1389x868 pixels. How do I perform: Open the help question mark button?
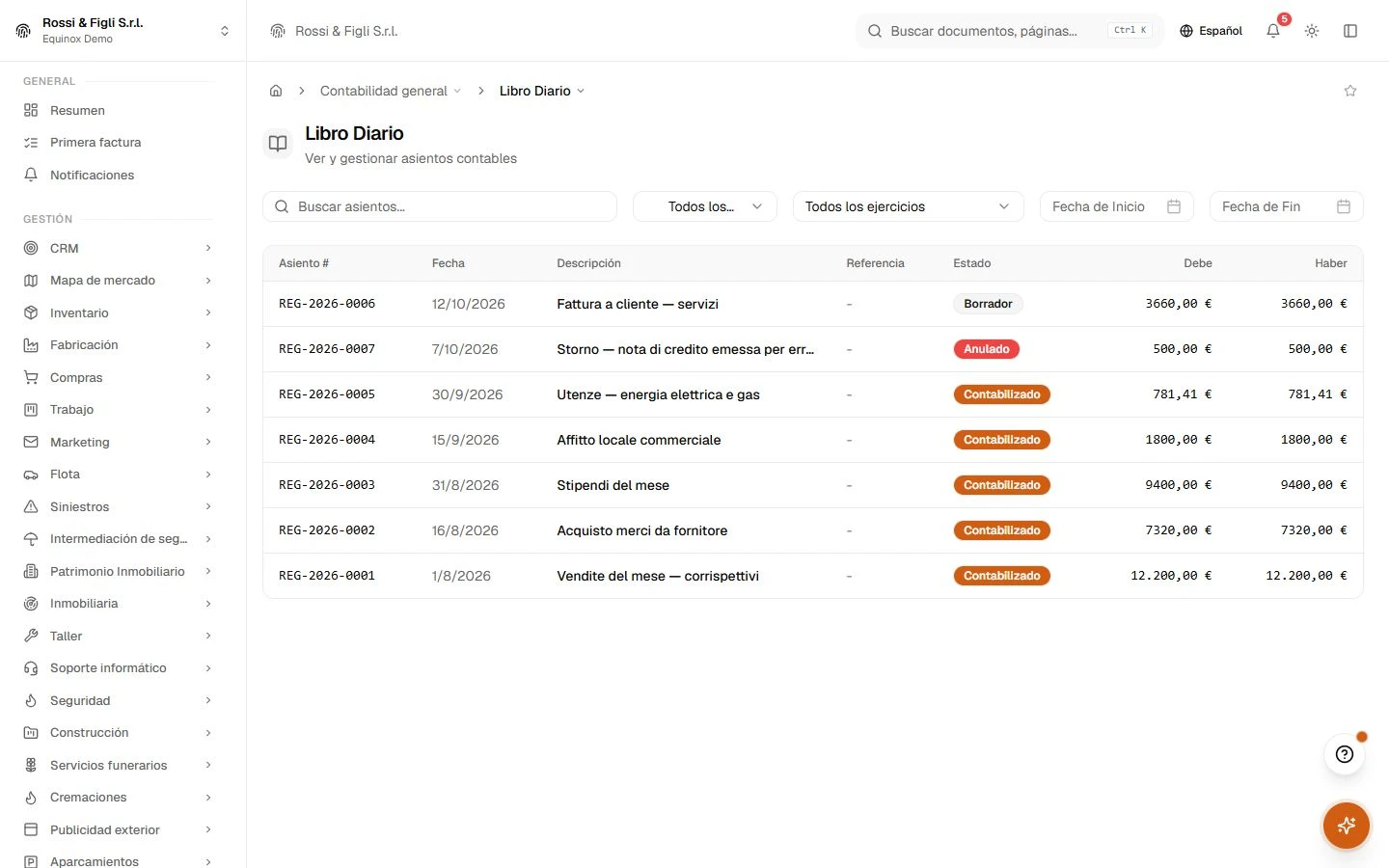coord(1345,754)
